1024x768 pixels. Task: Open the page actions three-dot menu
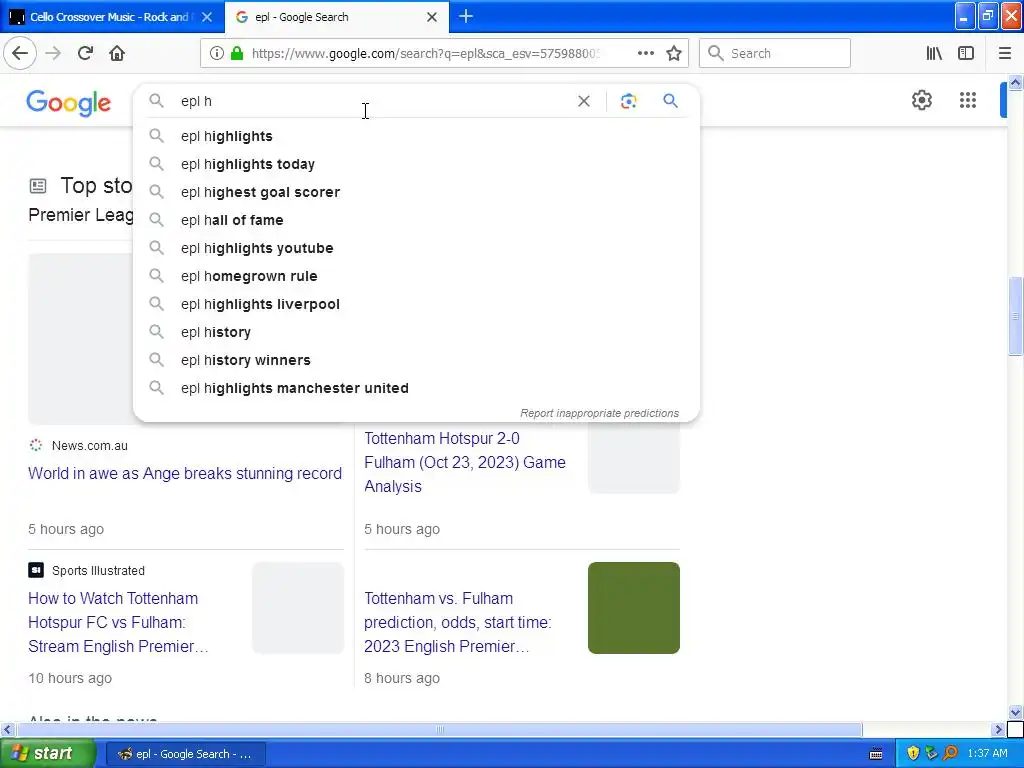(x=645, y=53)
